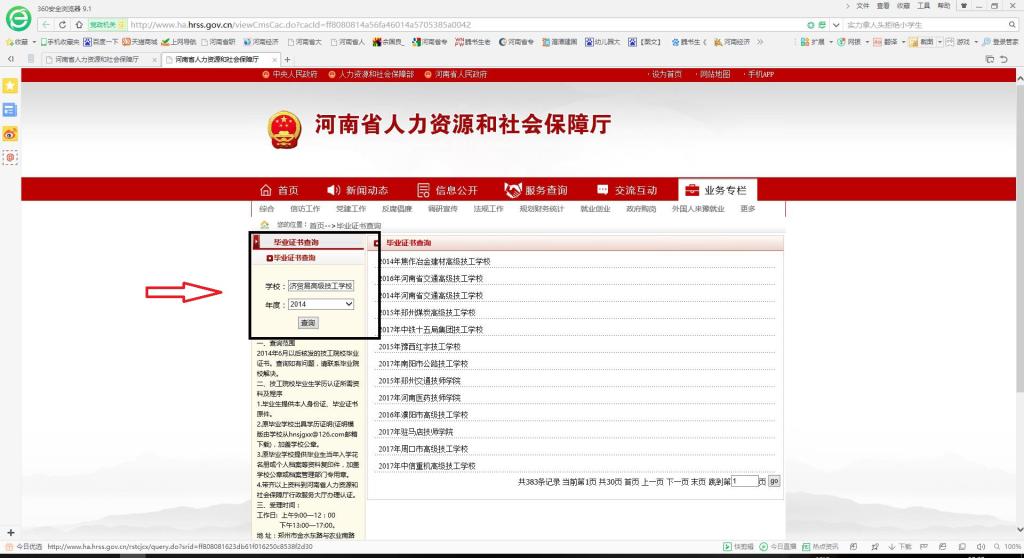Open the 网银 dropdown arrow
The height and width of the screenshot is (558, 1024).
pyautogui.click(x=867, y=42)
